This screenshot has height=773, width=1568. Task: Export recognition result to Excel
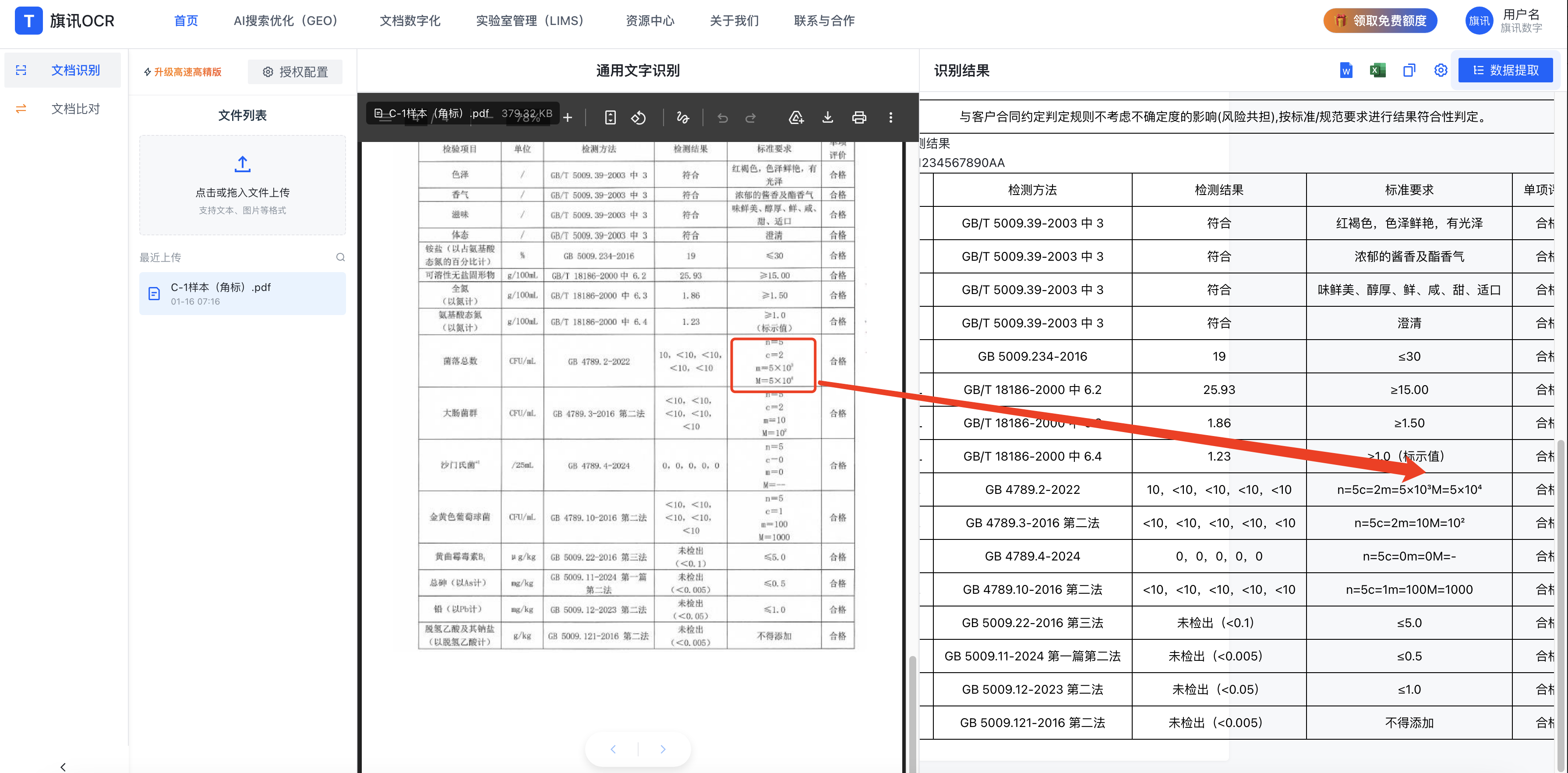[1377, 71]
